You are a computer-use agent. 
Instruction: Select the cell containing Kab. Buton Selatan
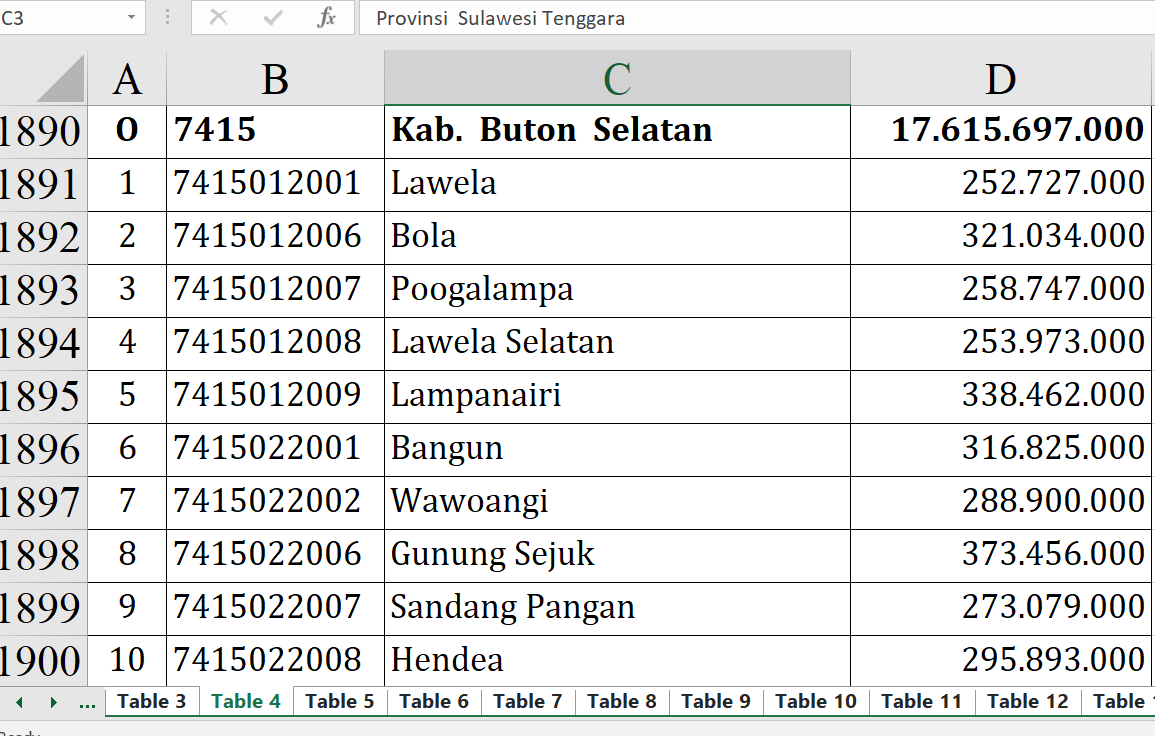point(617,130)
